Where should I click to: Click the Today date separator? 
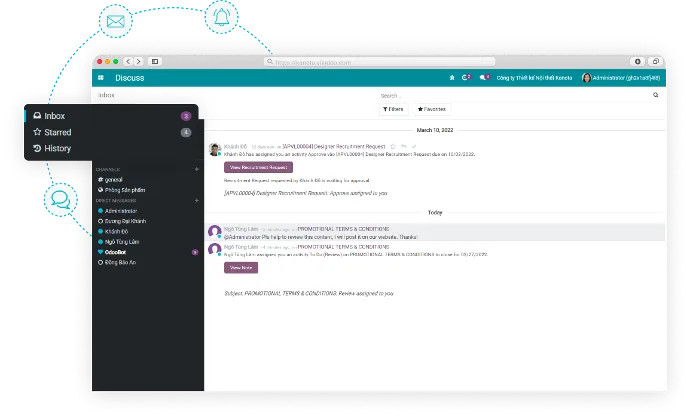[435, 213]
